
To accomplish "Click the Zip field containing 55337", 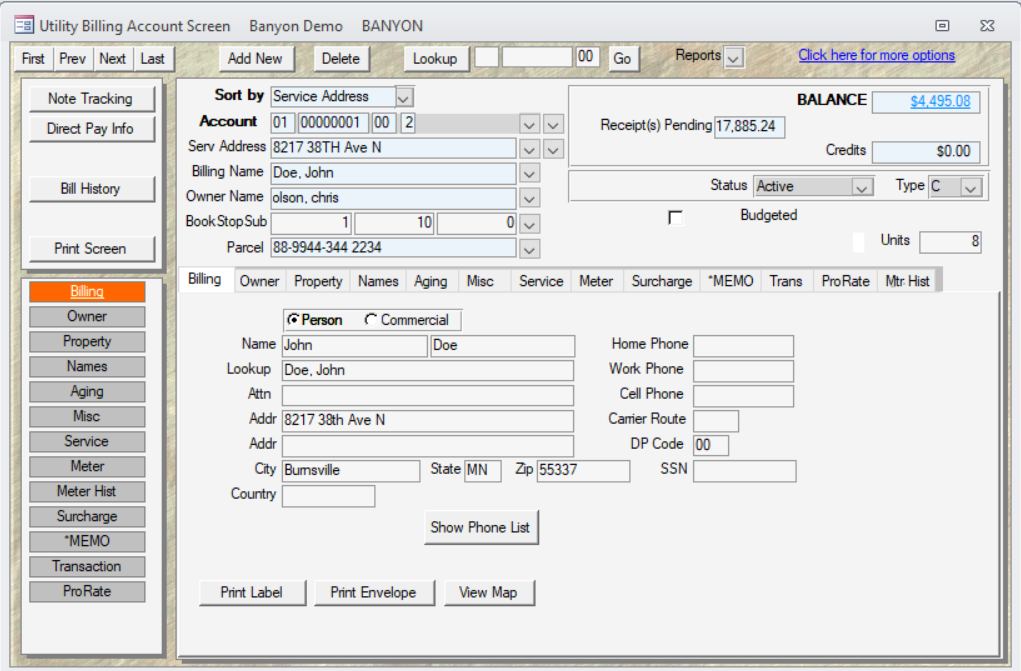I will tap(583, 470).
